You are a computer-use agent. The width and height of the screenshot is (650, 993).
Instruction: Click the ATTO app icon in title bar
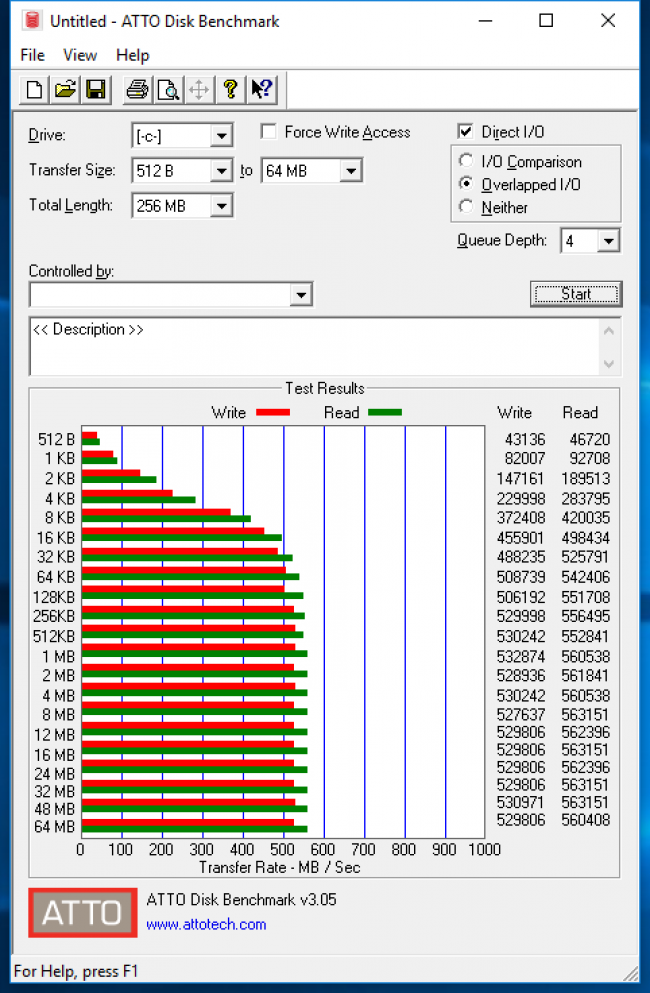tap(32, 21)
